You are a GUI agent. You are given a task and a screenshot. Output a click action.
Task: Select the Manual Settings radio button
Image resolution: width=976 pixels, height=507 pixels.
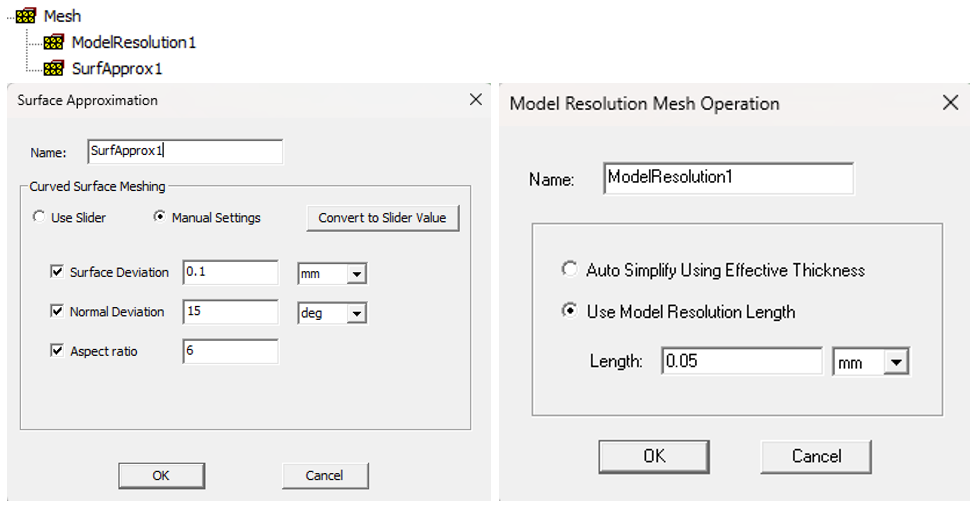(160, 217)
